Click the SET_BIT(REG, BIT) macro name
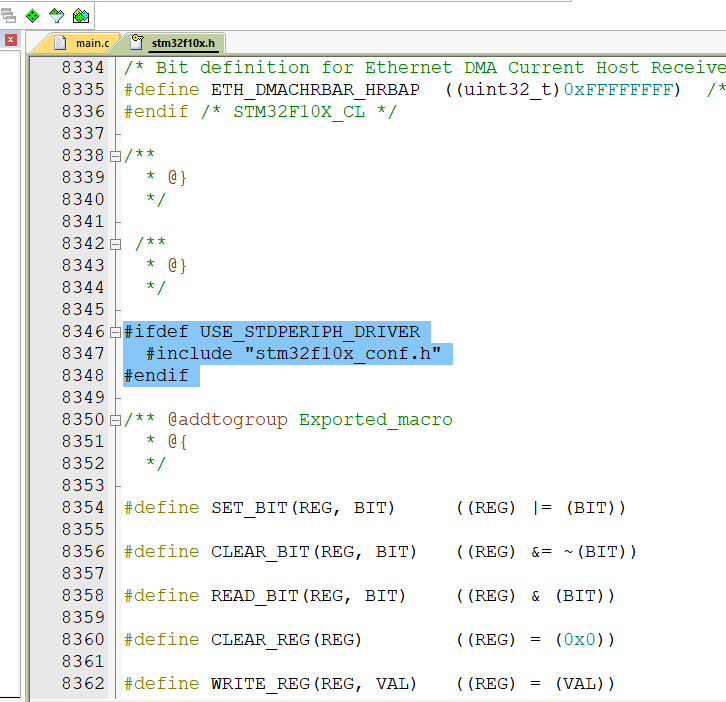This screenshot has width=726, height=702. [303, 508]
